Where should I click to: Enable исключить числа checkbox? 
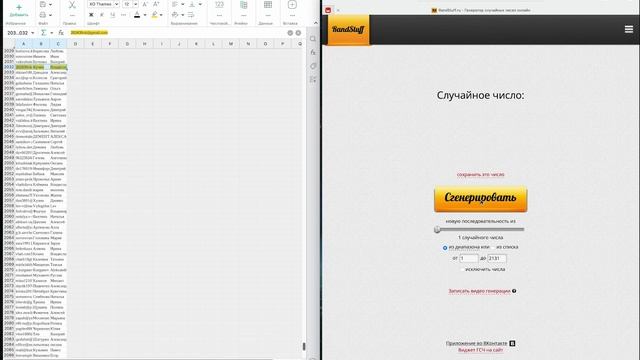click(x=462, y=269)
